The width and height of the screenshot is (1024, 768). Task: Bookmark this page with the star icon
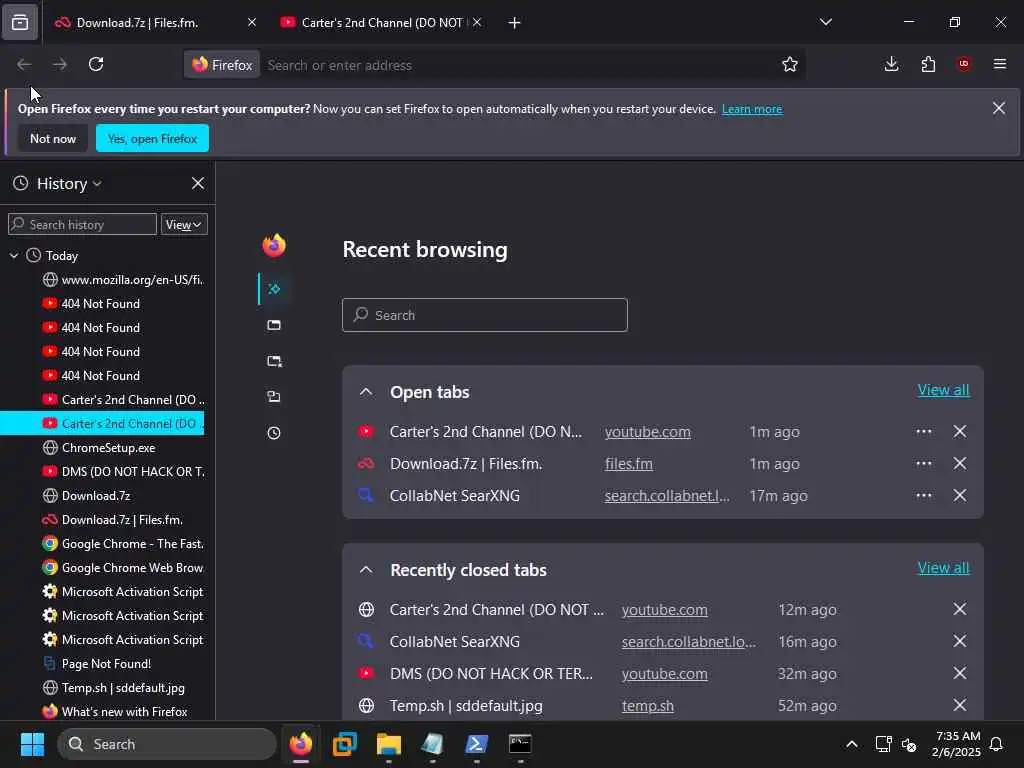[790, 64]
